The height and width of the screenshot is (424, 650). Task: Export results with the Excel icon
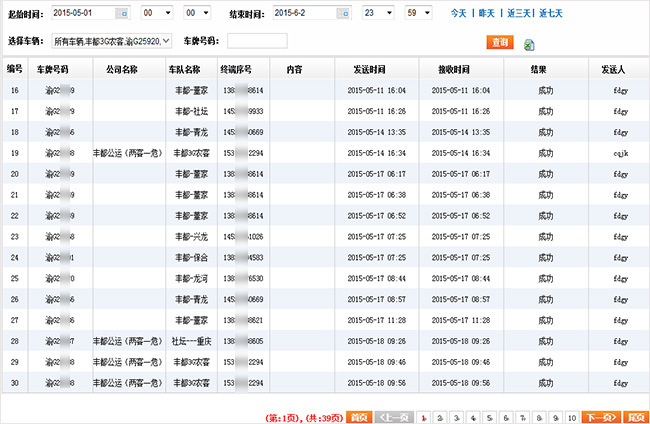pyautogui.click(x=529, y=45)
